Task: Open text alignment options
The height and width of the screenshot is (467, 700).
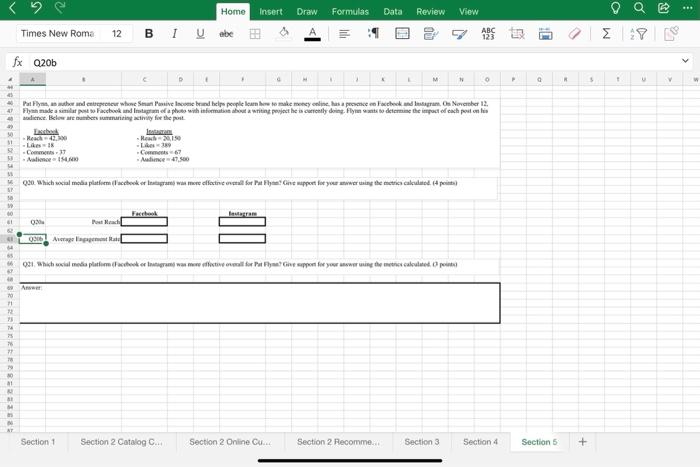Action: 344,33
